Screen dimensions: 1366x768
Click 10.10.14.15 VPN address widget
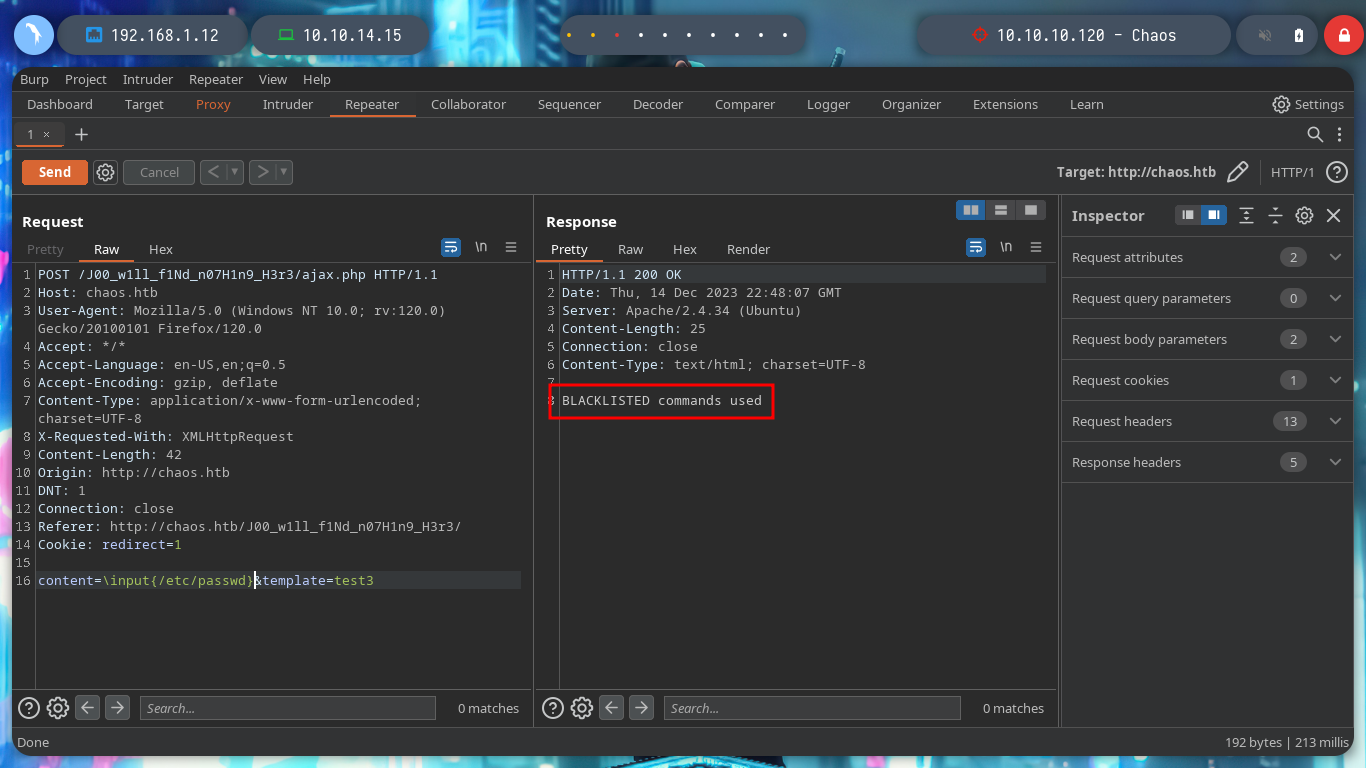click(342, 35)
